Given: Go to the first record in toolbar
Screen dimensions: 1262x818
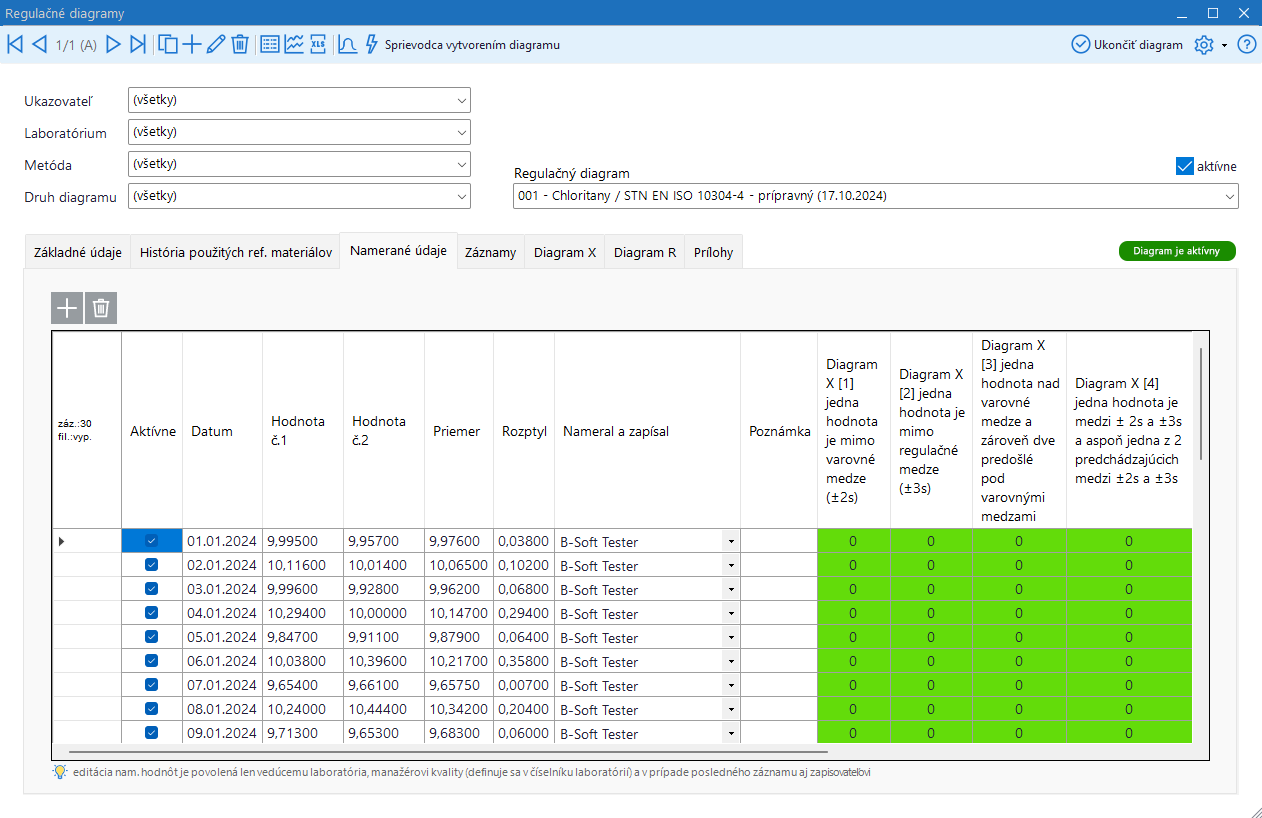Looking at the screenshot, I should pyautogui.click(x=15, y=44).
